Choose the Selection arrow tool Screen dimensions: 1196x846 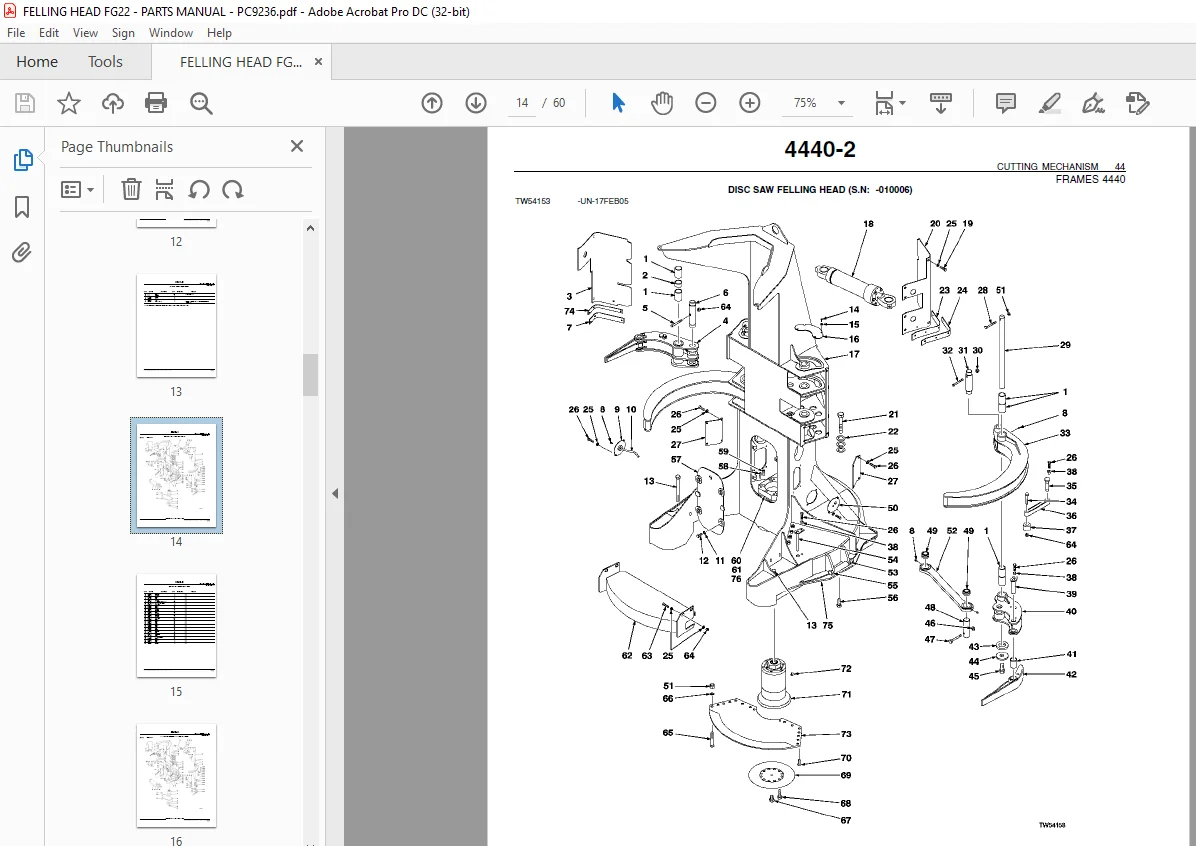[x=619, y=103]
